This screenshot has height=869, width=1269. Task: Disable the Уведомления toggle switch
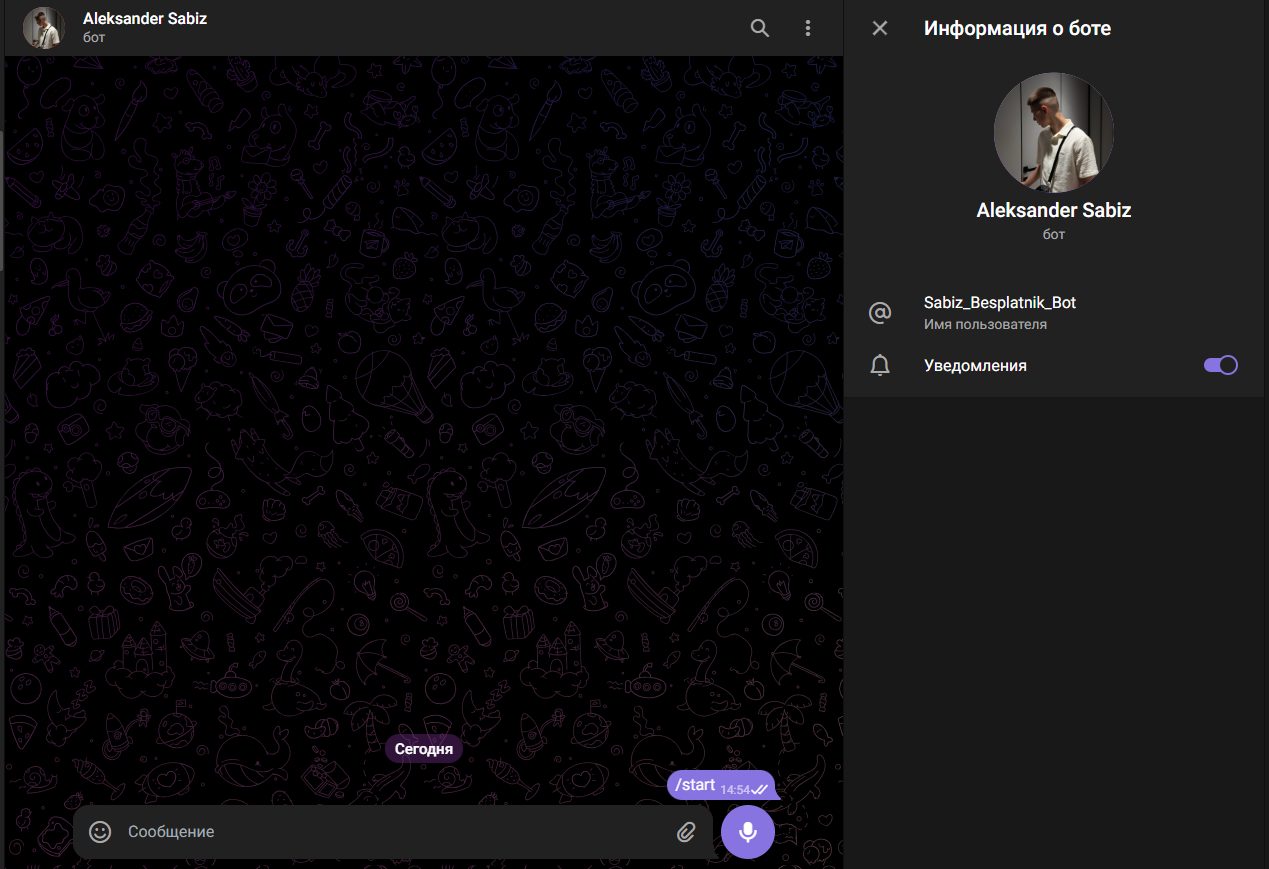[x=1220, y=365]
